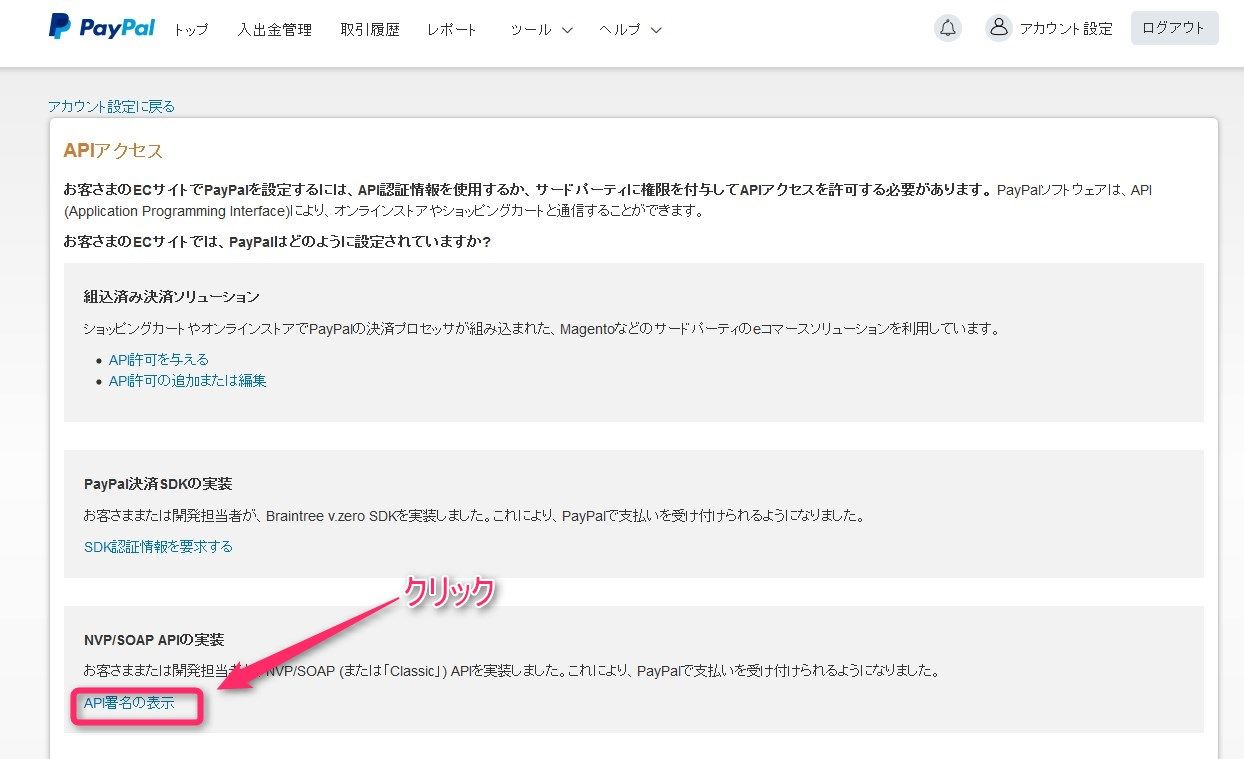Click the PayPal logo

click(x=102, y=27)
